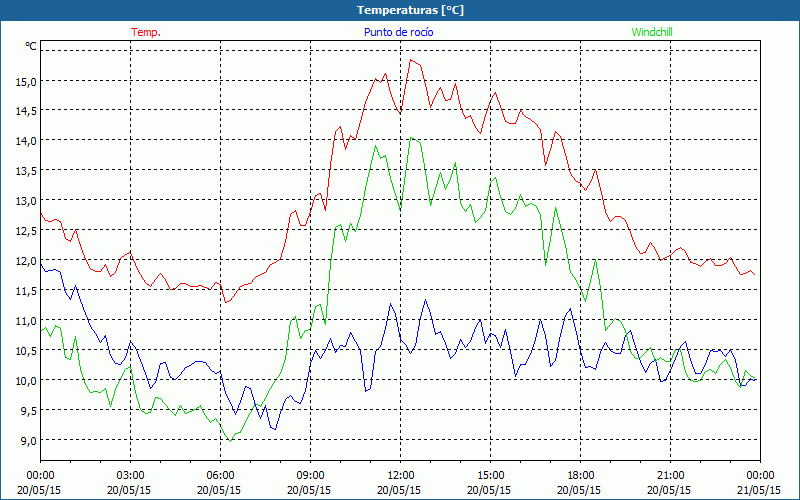Click the 13,5 y-axis value
The height and width of the screenshot is (500, 800).
[26, 170]
